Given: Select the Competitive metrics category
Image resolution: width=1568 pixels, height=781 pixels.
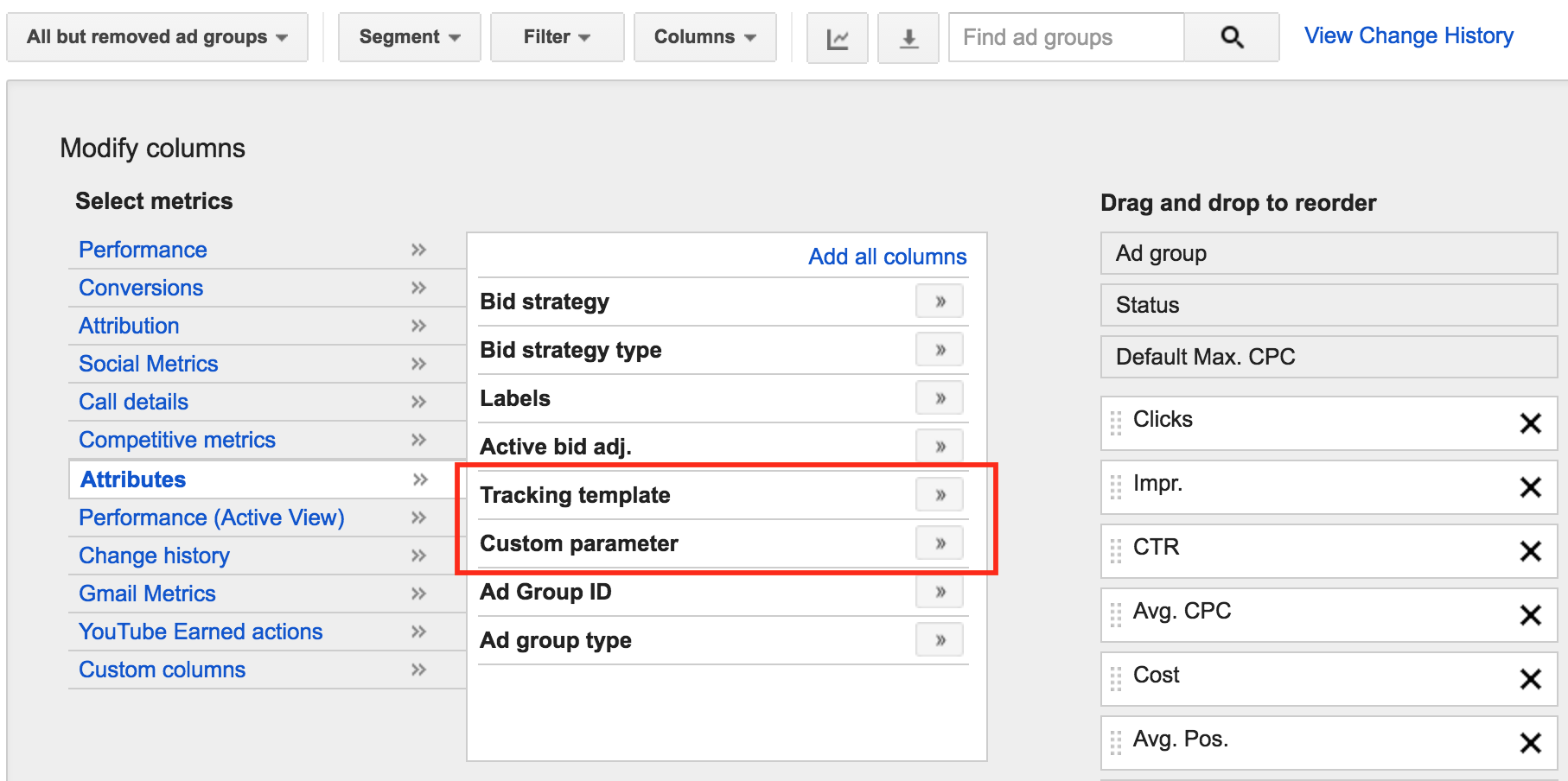Looking at the screenshot, I should (x=177, y=440).
